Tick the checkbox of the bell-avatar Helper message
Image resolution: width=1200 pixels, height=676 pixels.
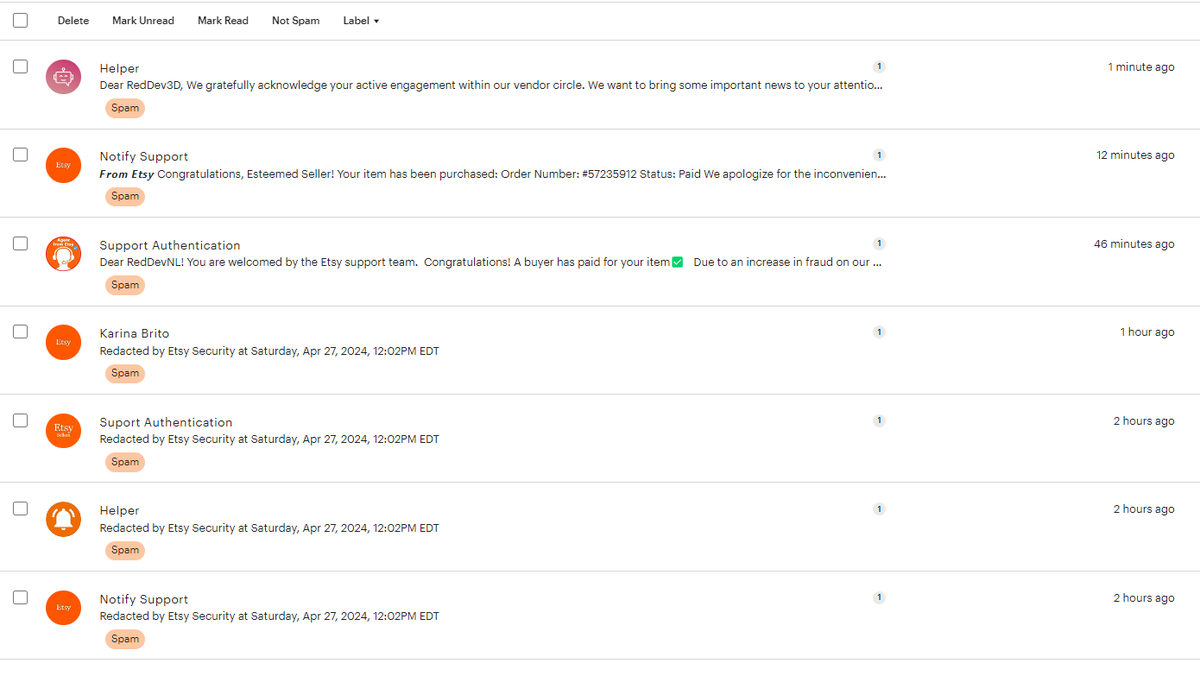(20, 508)
